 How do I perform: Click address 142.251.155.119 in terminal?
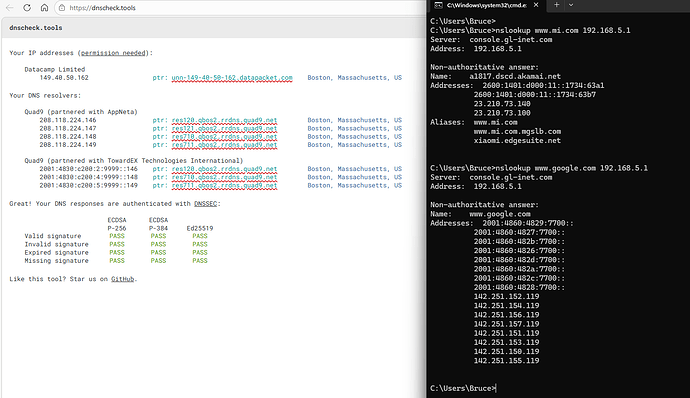(506, 361)
